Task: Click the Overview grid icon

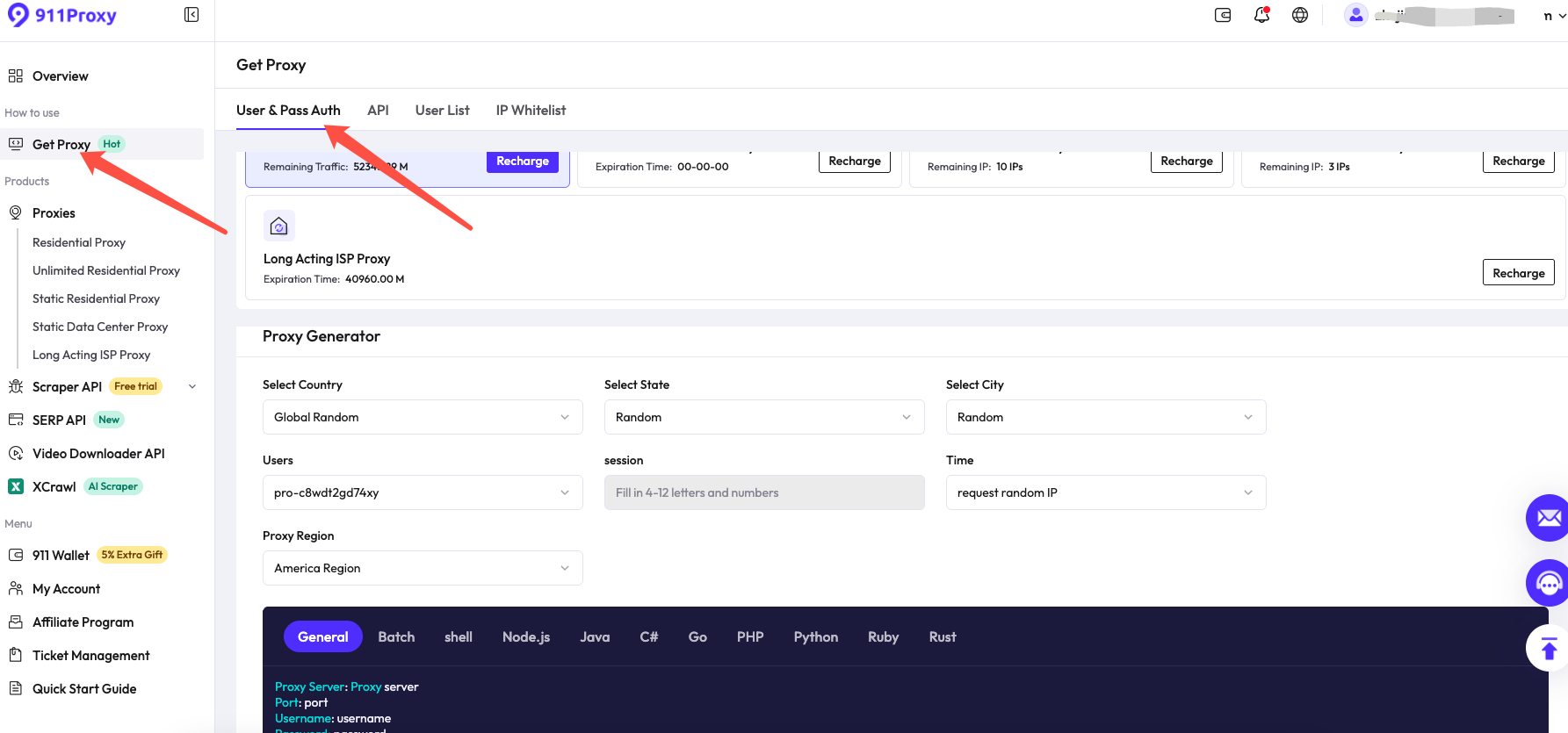Action: tap(16, 76)
